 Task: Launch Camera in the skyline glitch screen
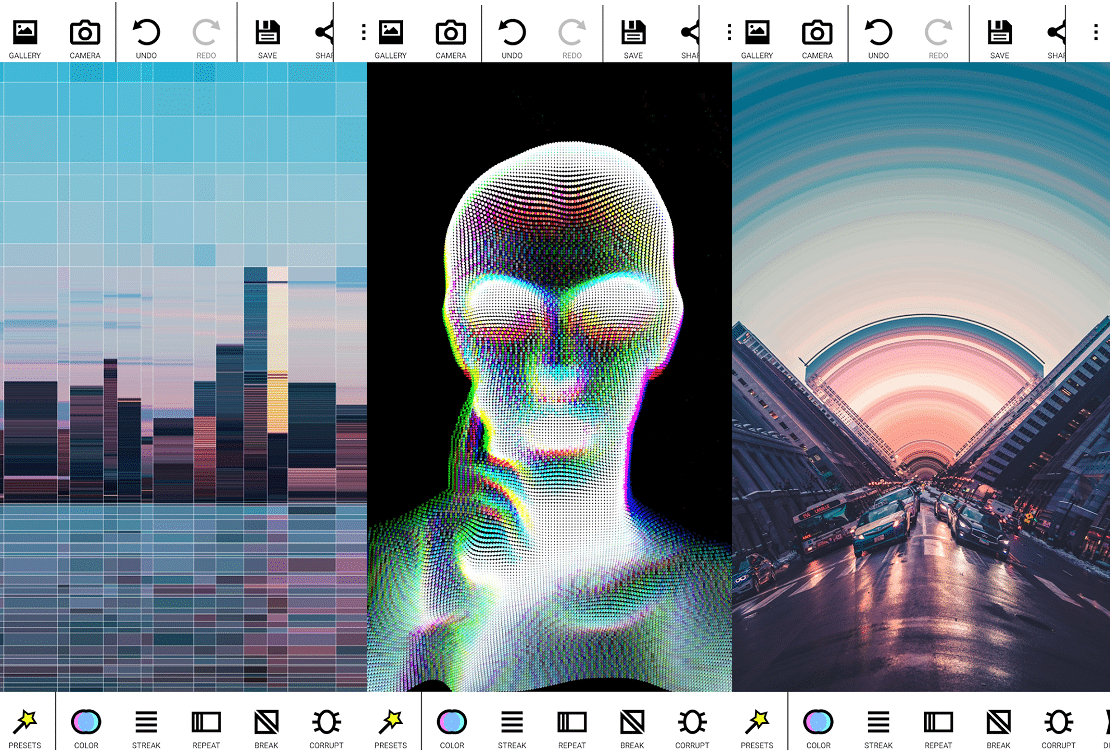click(85, 39)
